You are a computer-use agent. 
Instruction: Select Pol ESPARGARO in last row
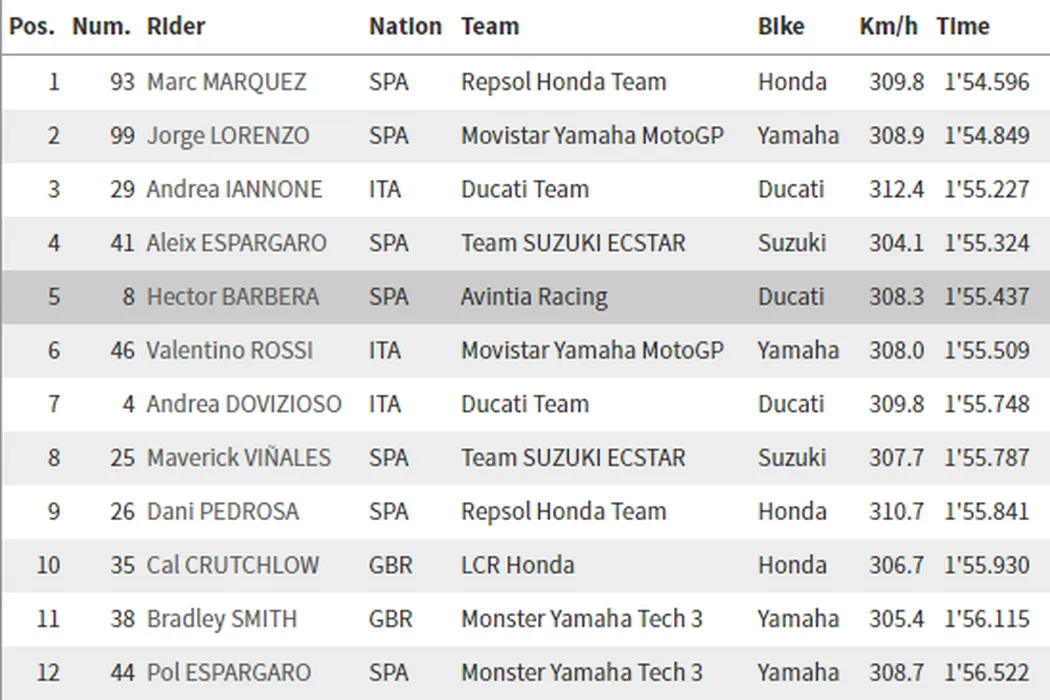[229, 673]
